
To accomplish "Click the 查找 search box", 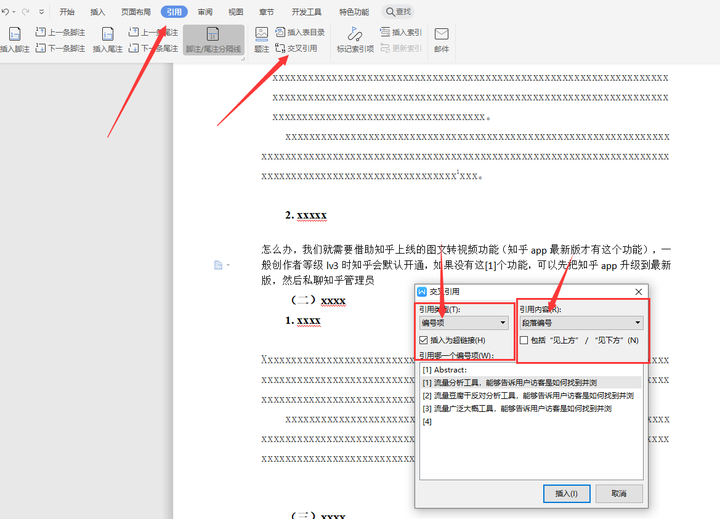I will point(399,12).
